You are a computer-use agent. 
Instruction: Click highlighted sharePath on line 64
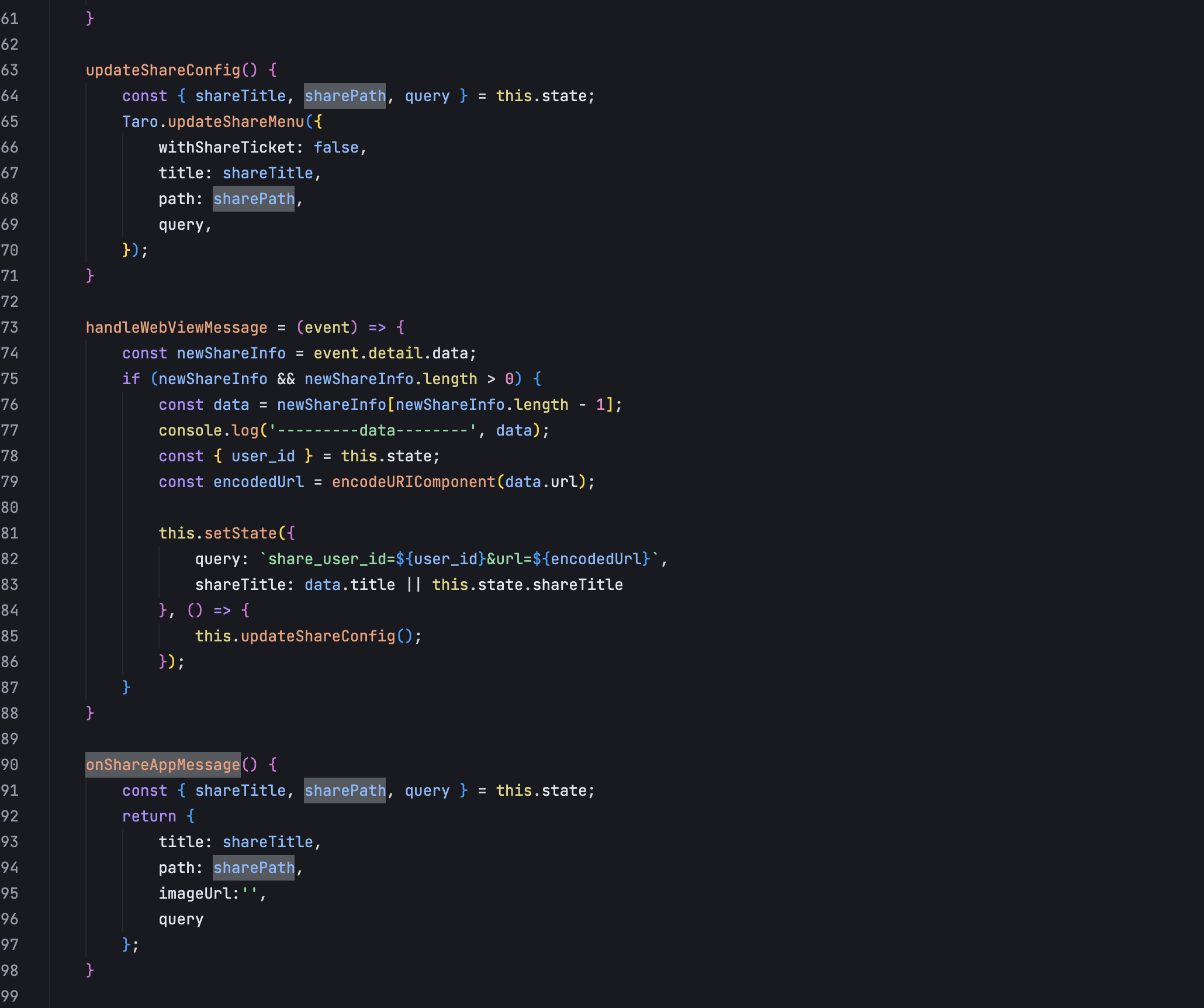[345, 96]
